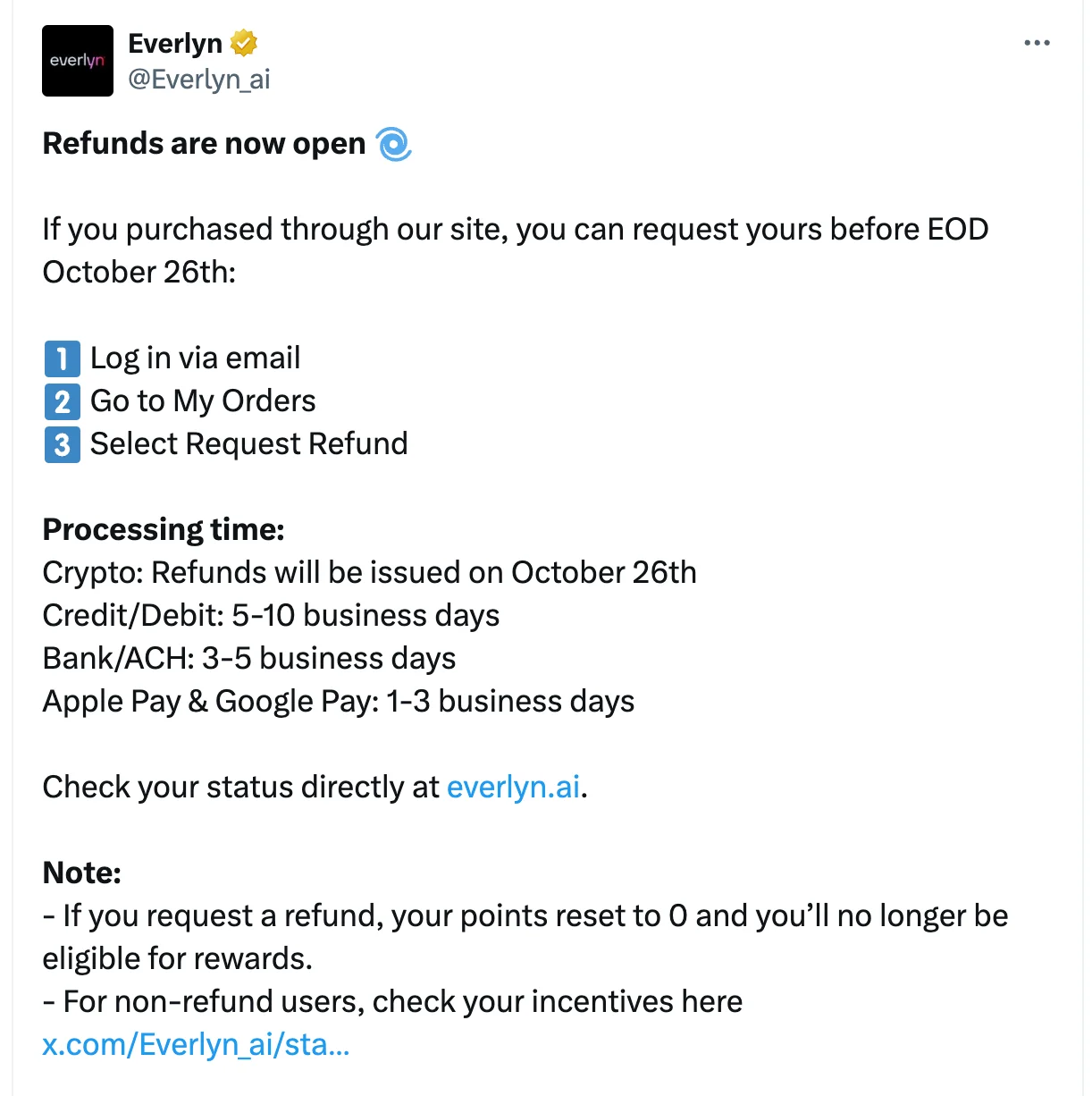This screenshot has height=1096, width=1092.
Task: Open the three-dot more options menu
Action: (x=1037, y=43)
